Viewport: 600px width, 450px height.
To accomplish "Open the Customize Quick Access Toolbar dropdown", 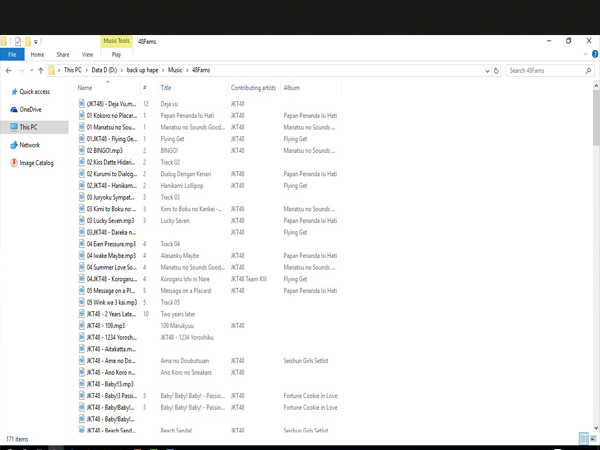I will [36, 42].
